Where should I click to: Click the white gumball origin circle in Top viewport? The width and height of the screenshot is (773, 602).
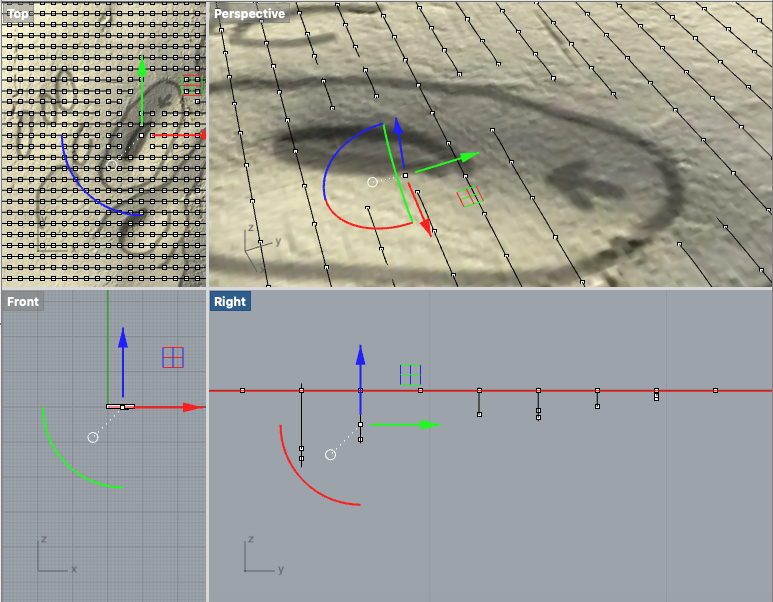coord(112,165)
